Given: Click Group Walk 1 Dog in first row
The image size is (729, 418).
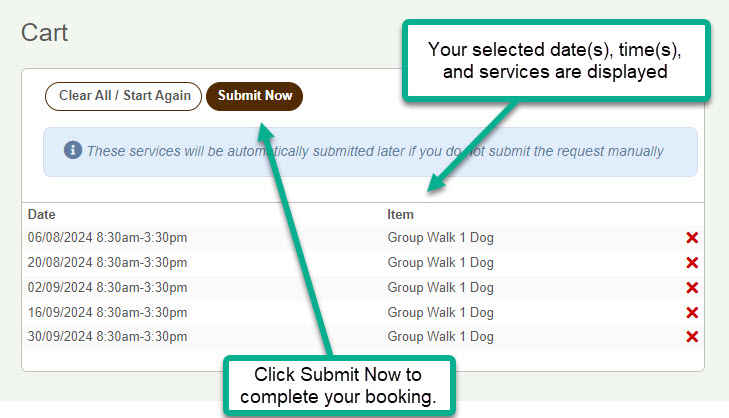Looking at the screenshot, I should (440, 238).
